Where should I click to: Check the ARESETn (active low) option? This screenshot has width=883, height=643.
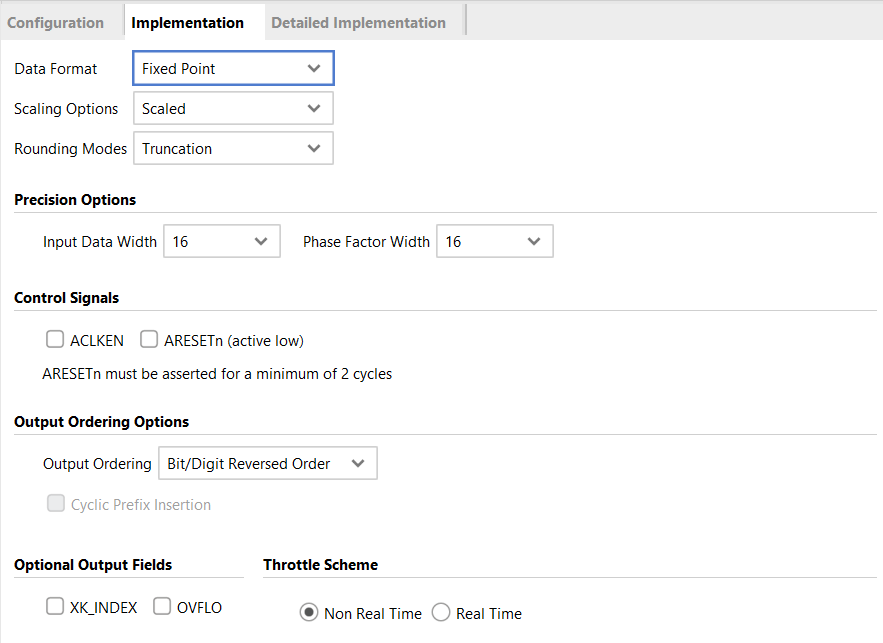[x=149, y=340]
